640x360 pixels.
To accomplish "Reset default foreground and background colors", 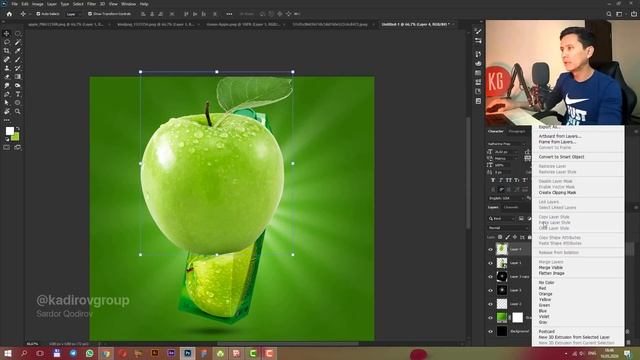I will click(7, 139).
